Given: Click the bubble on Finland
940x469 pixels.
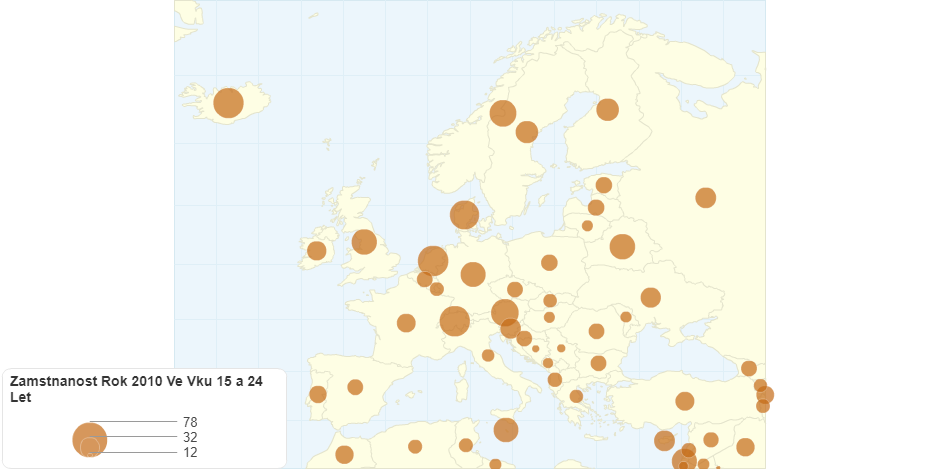Looking at the screenshot, I should click(607, 110).
